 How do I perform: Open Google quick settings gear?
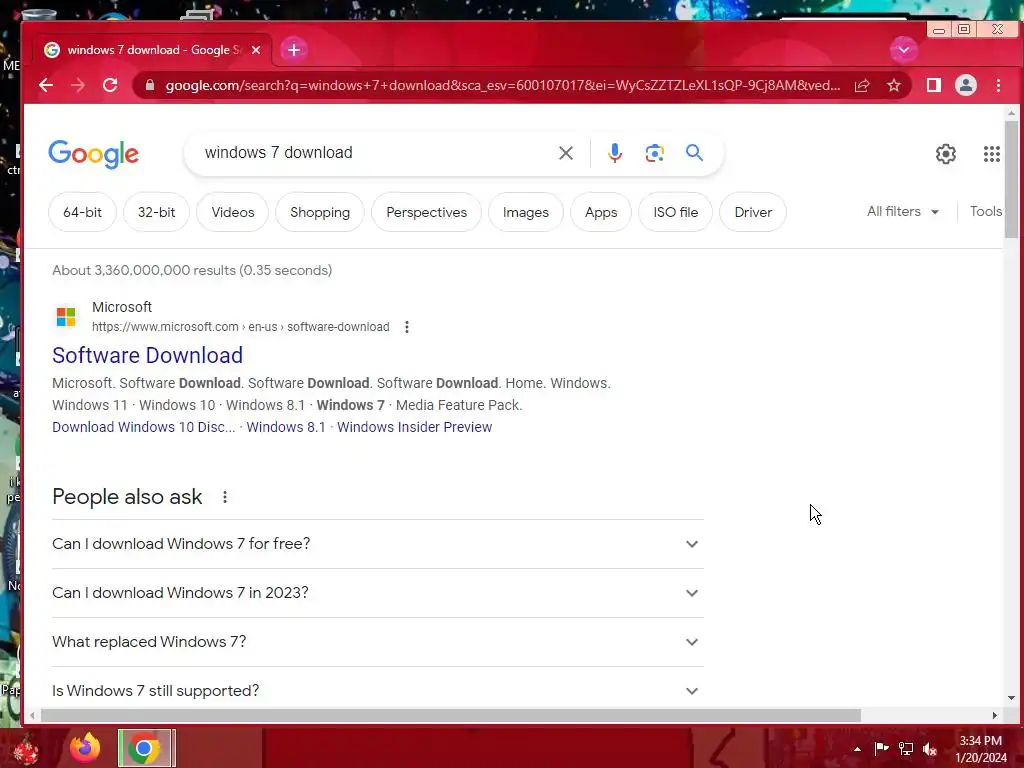click(946, 154)
